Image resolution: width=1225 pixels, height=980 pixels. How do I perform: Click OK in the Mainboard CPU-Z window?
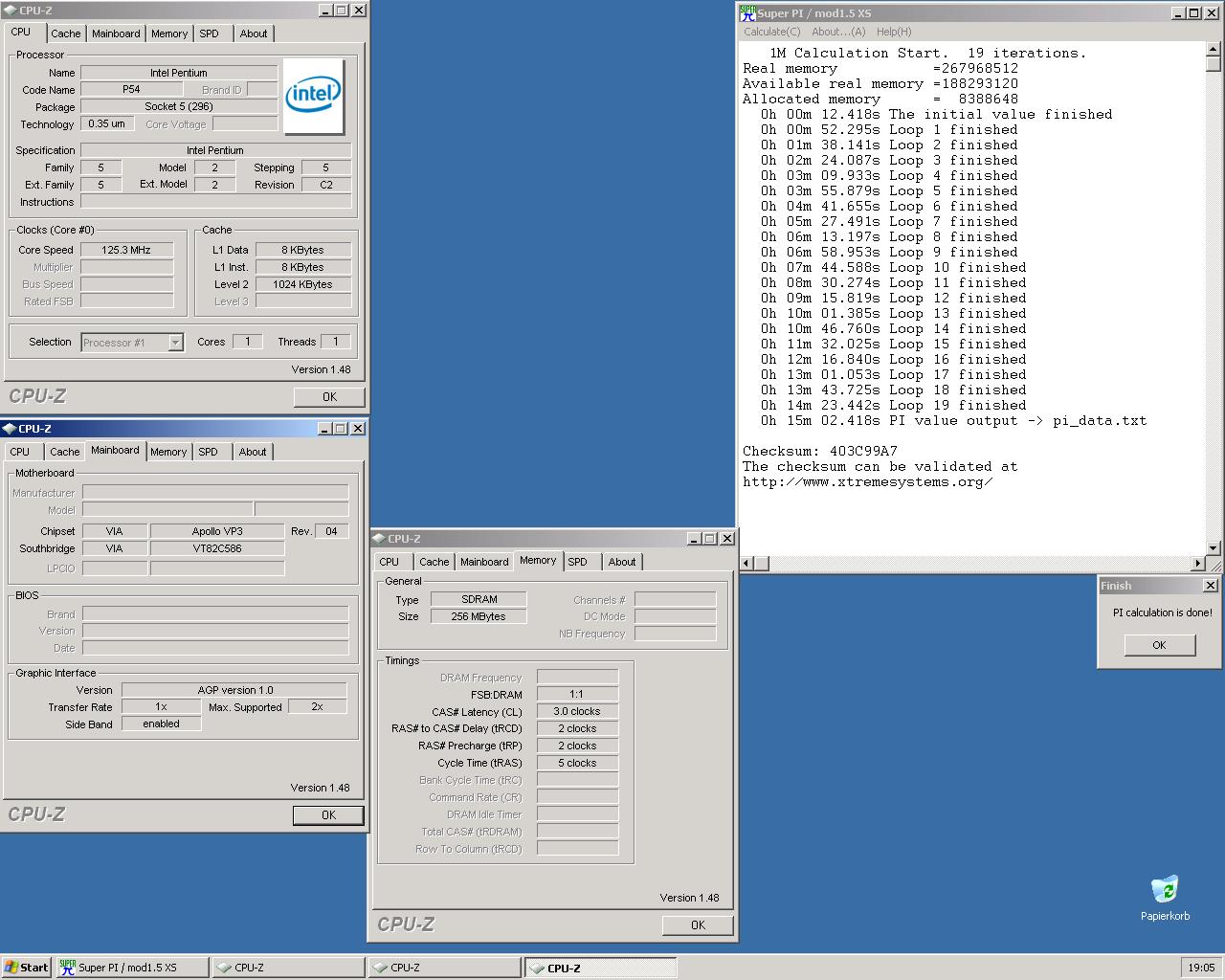pyautogui.click(x=328, y=815)
